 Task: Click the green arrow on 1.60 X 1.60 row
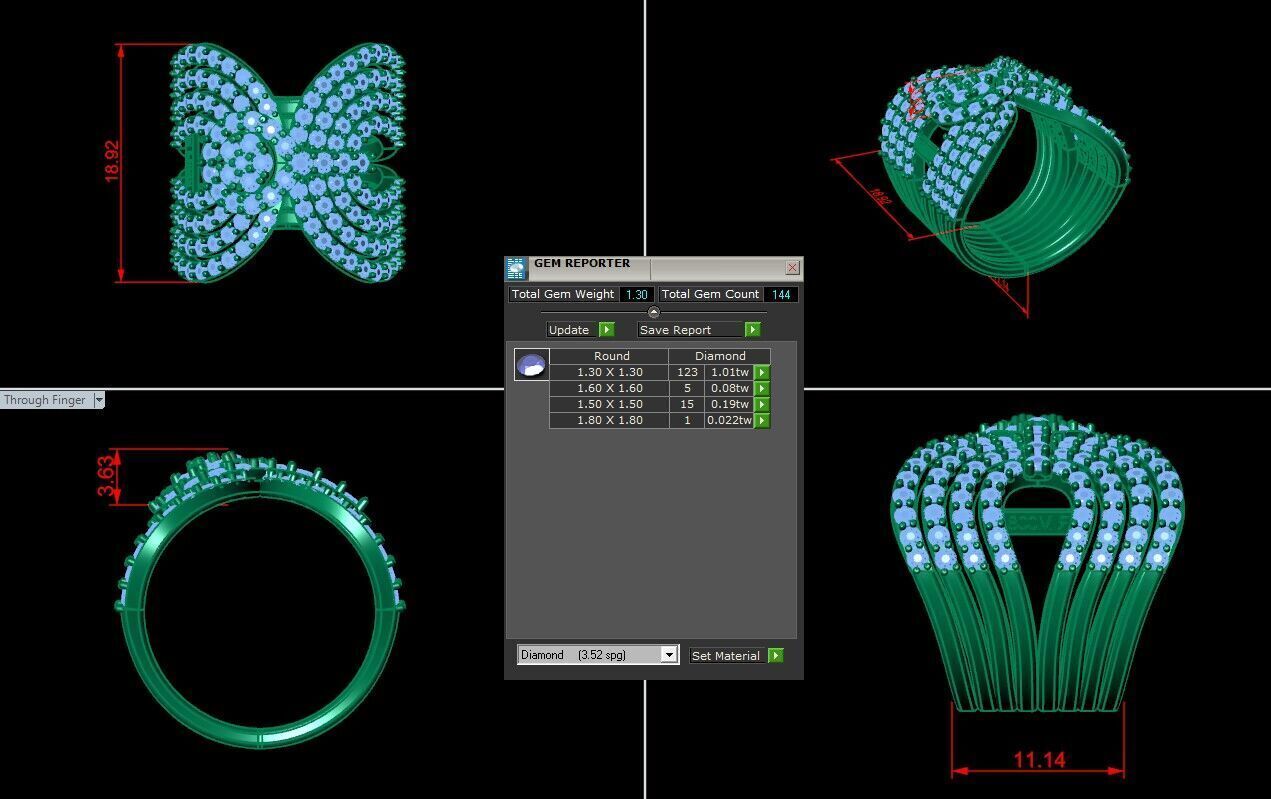pyautogui.click(x=762, y=388)
